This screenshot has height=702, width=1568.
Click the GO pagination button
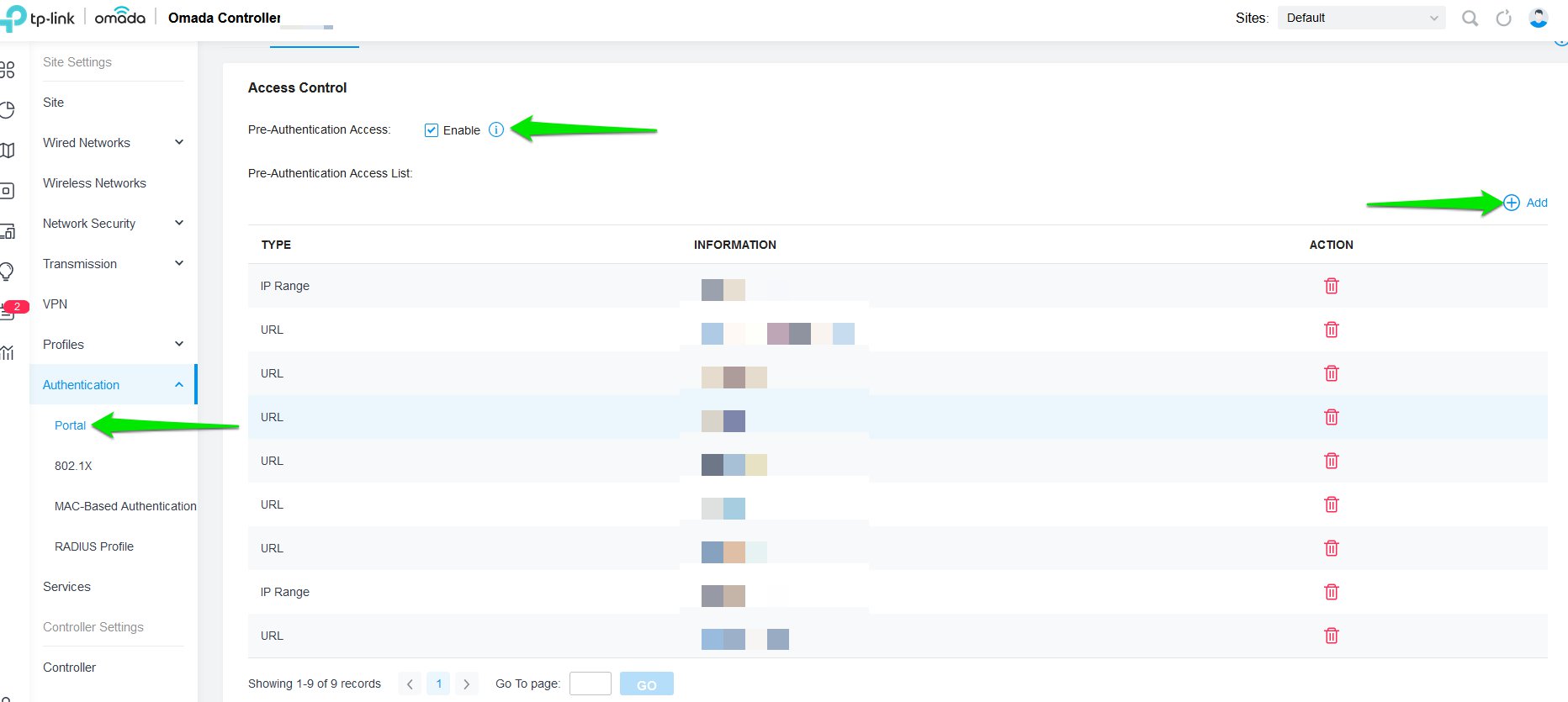(646, 684)
